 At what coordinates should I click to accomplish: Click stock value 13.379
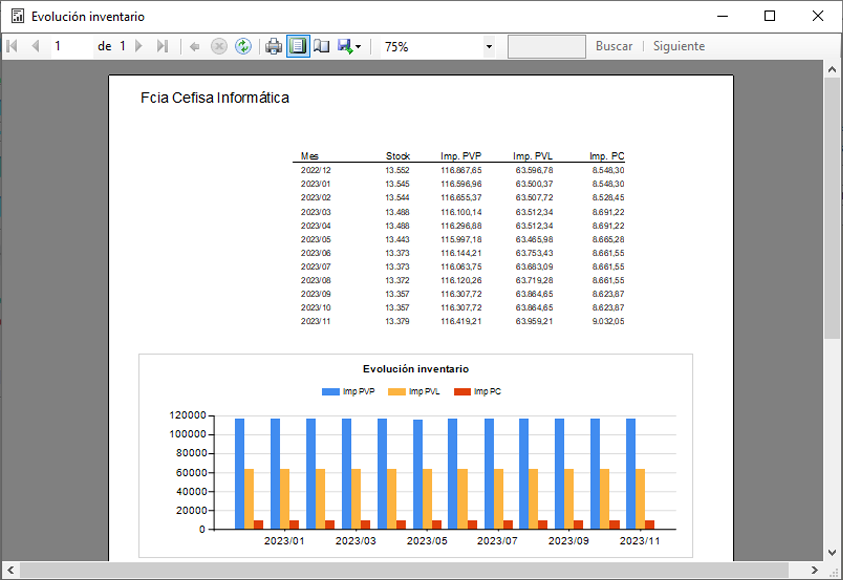pos(397,321)
